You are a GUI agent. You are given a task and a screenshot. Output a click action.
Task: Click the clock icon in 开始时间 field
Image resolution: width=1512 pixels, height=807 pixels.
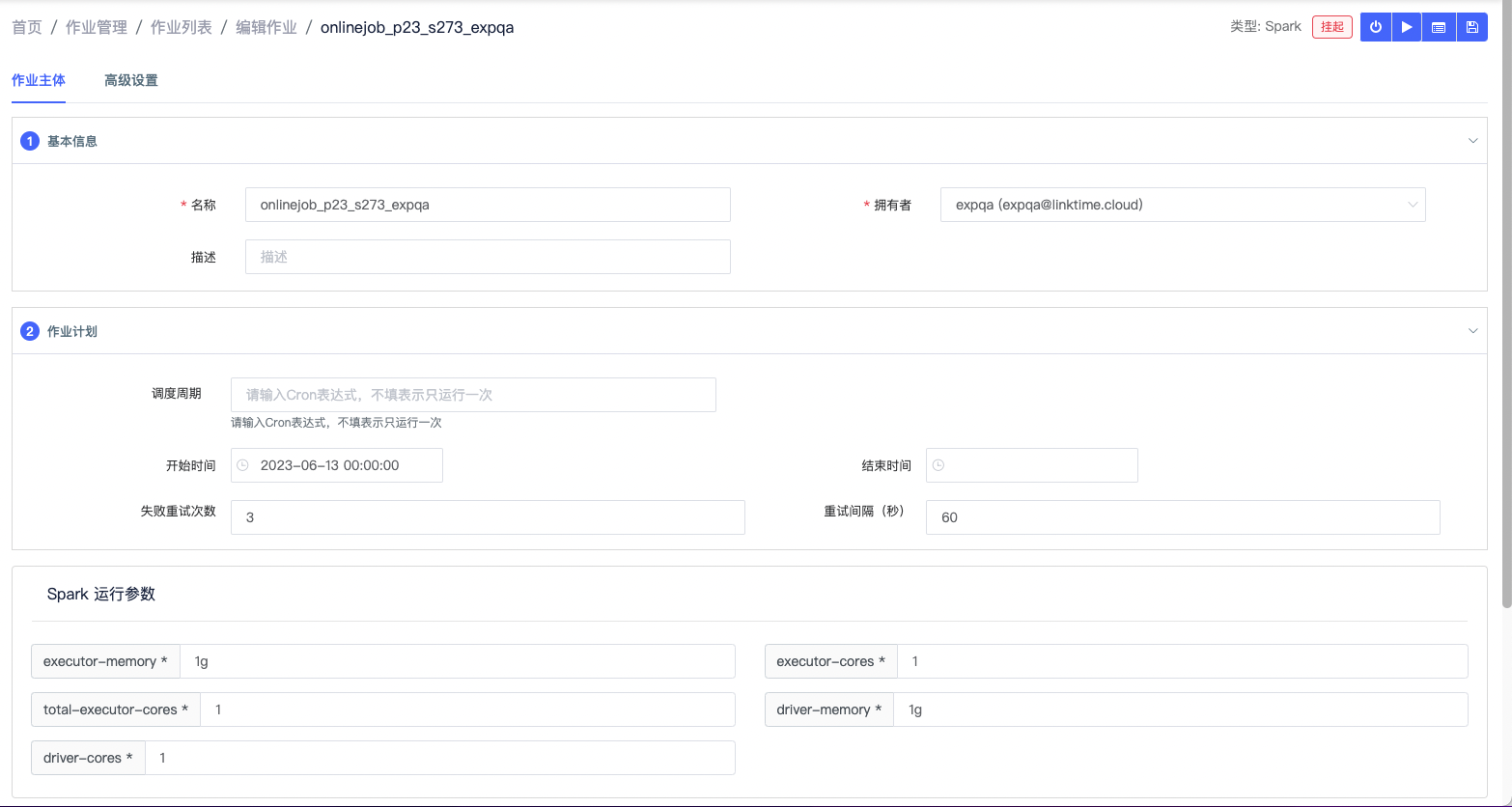243,465
